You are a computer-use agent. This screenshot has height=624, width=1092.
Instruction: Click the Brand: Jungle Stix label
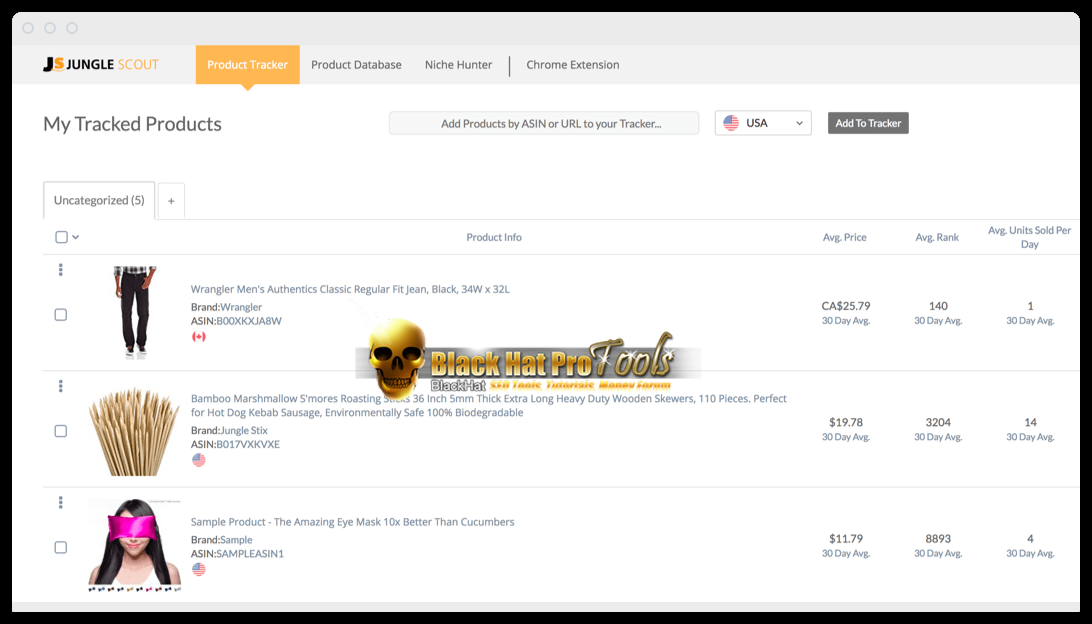coord(229,430)
